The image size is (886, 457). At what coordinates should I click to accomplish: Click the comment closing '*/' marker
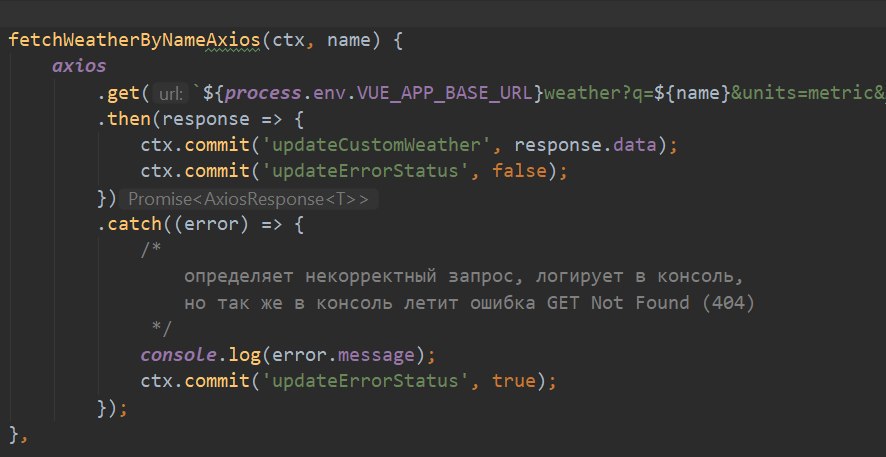162,328
